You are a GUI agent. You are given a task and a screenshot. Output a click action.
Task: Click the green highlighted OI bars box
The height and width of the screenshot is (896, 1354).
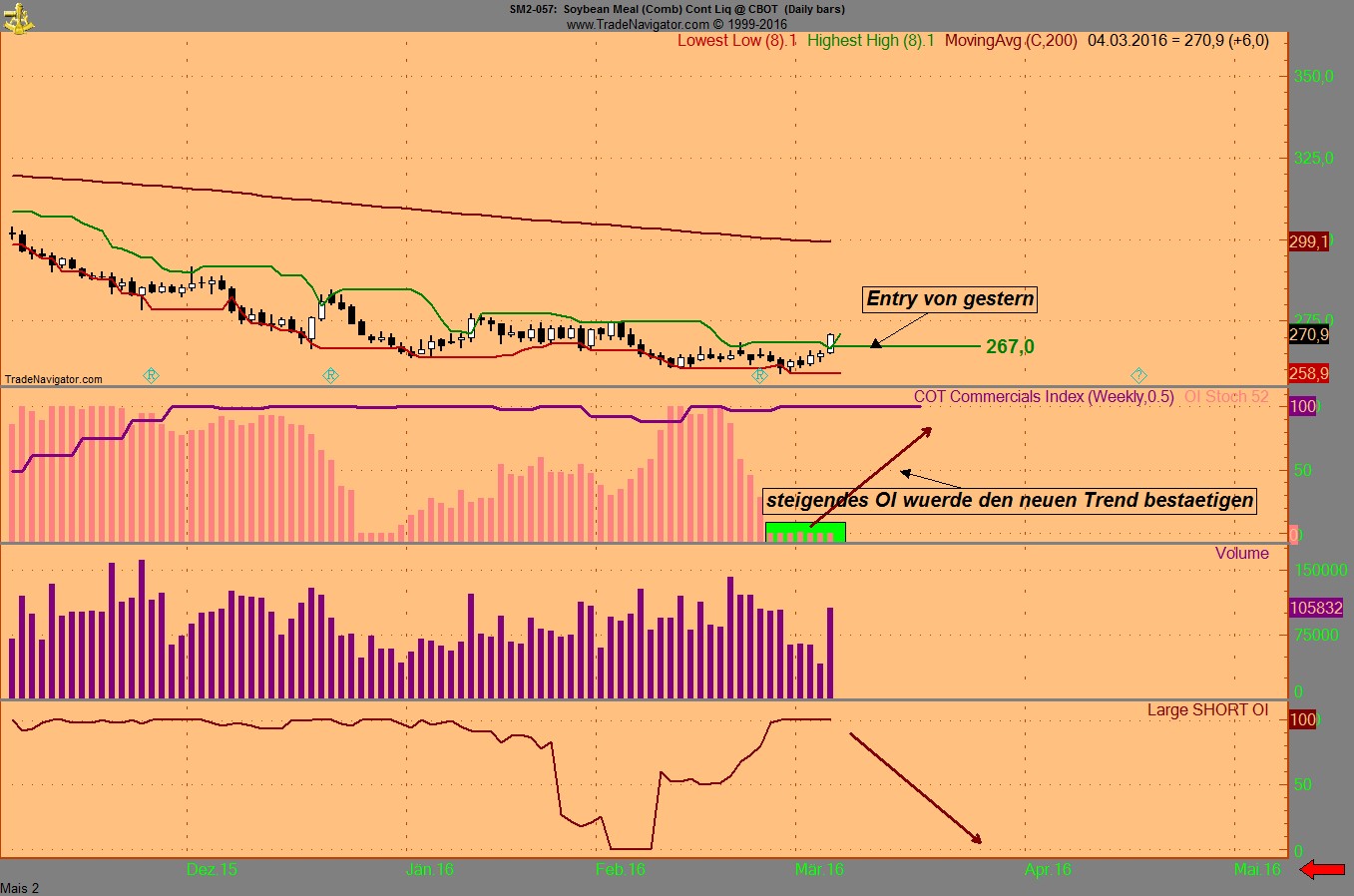coord(804,532)
